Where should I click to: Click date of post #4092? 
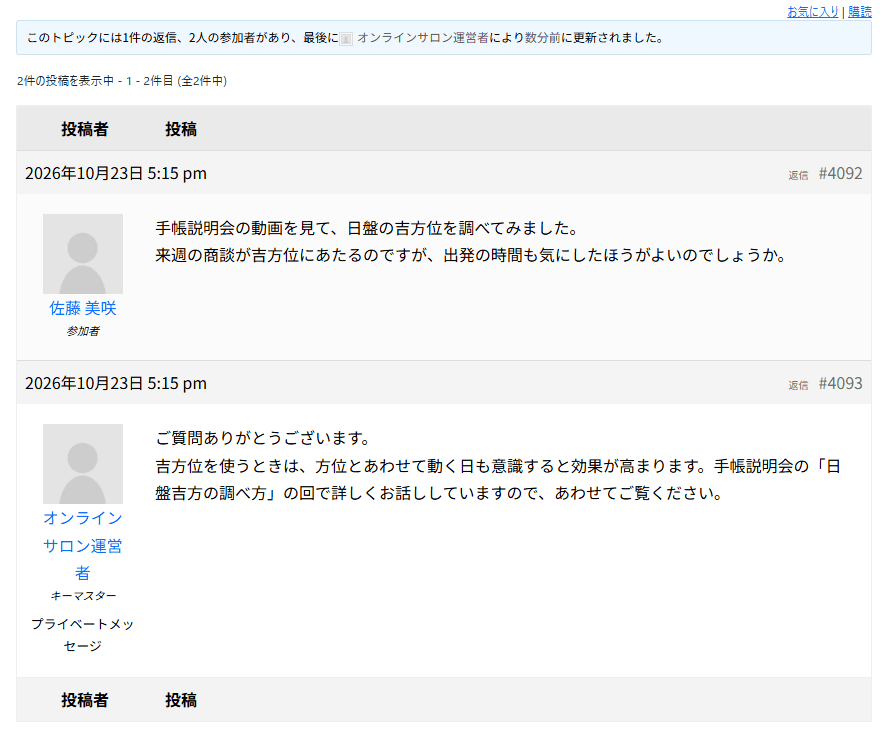point(116,173)
